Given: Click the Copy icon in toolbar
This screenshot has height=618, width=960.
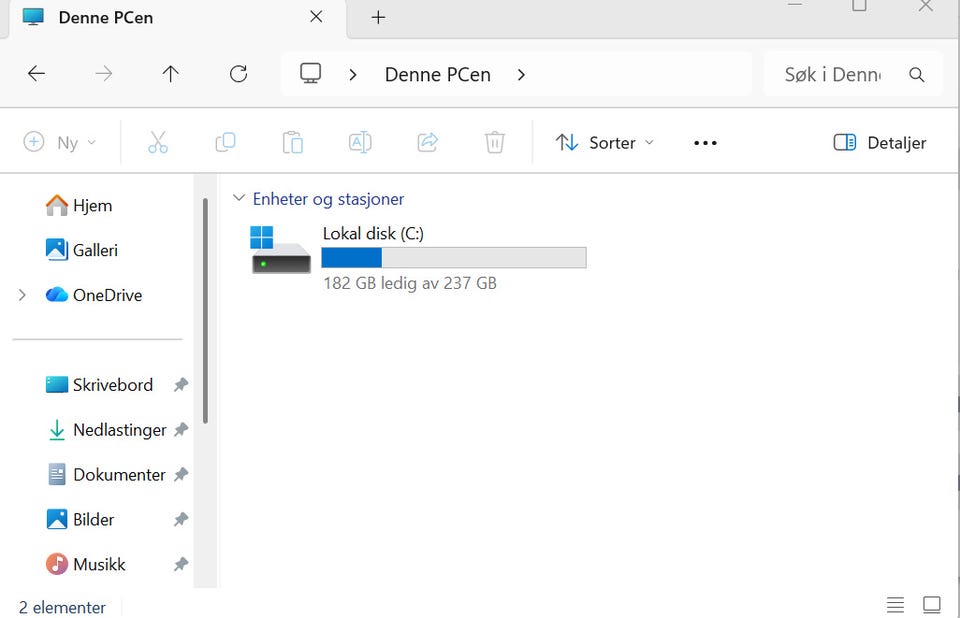Looking at the screenshot, I should (225, 142).
